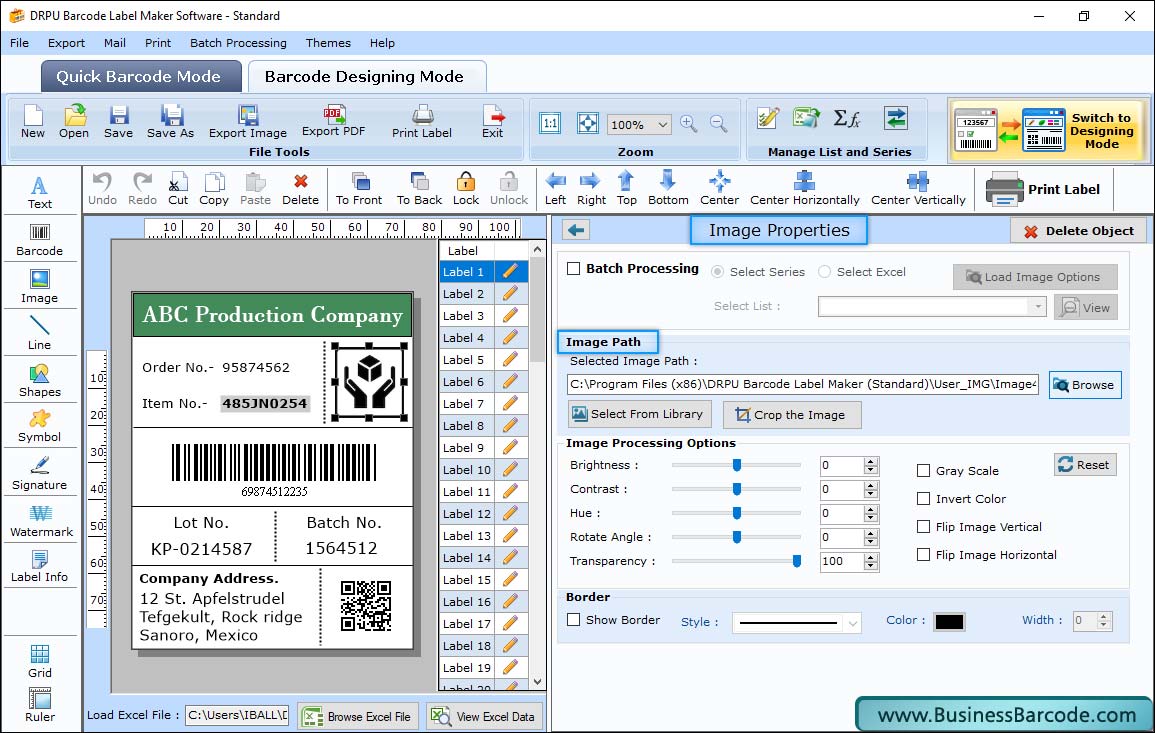The width and height of the screenshot is (1155, 733).
Task: Choose the Image tool in sidebar
Action: pos(40,287)
